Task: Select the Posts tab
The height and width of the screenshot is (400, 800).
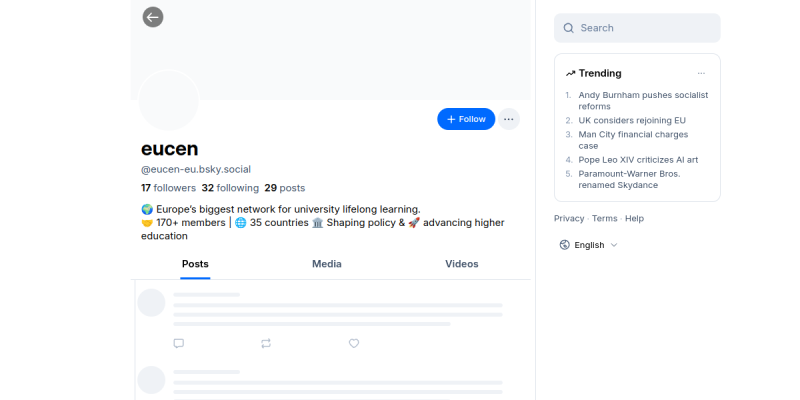Action: (195, 264)
